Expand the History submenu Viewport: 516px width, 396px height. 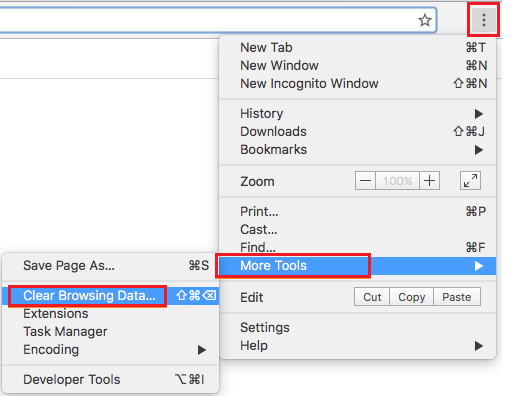coord(357,114)
